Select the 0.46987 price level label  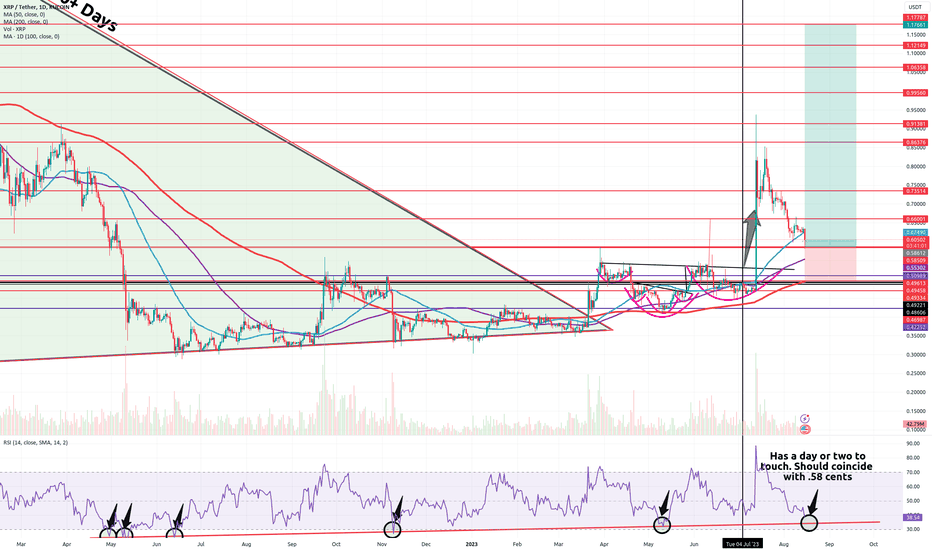pos(915,320)
